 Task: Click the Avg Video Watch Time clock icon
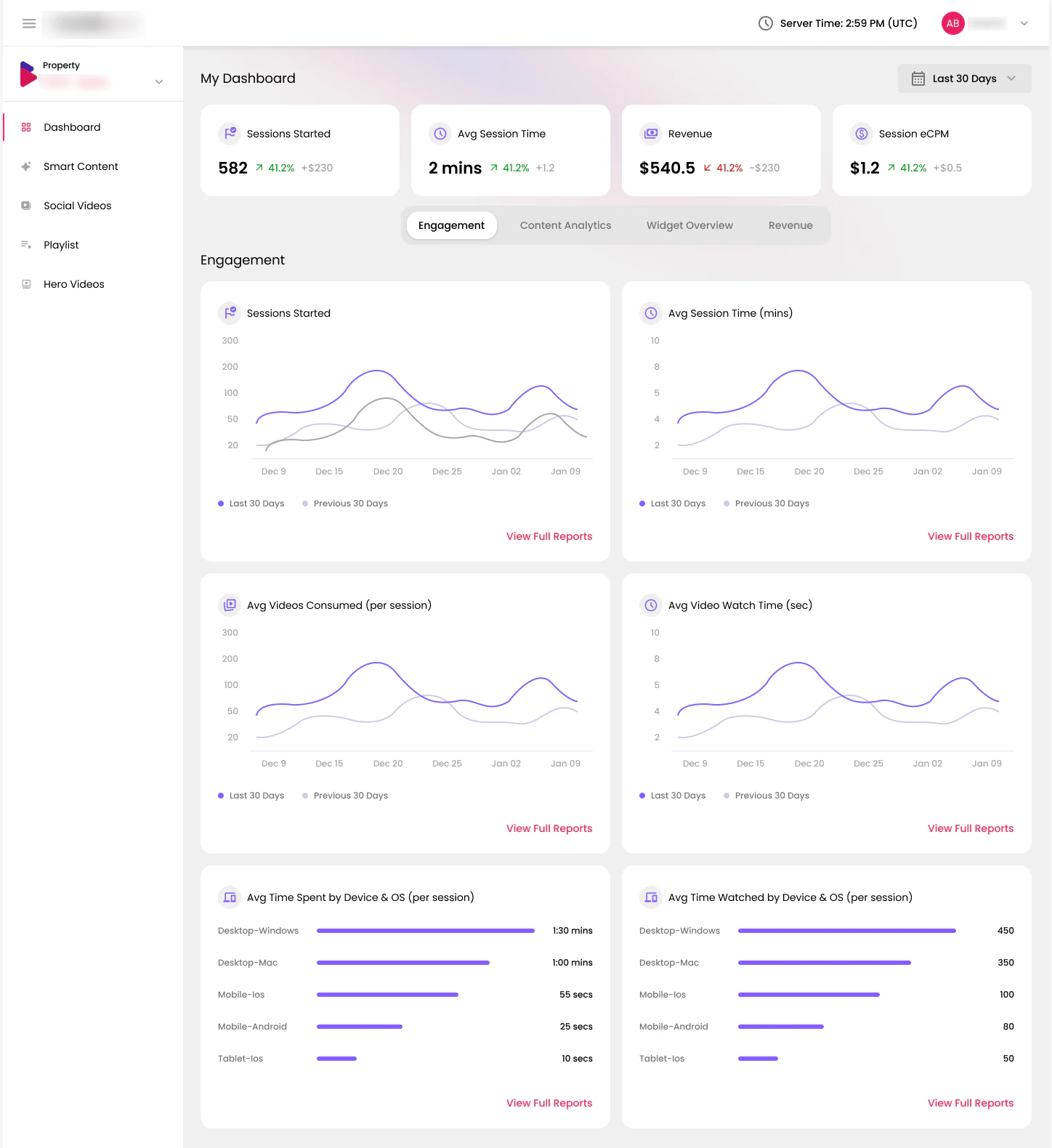[651, 605]
